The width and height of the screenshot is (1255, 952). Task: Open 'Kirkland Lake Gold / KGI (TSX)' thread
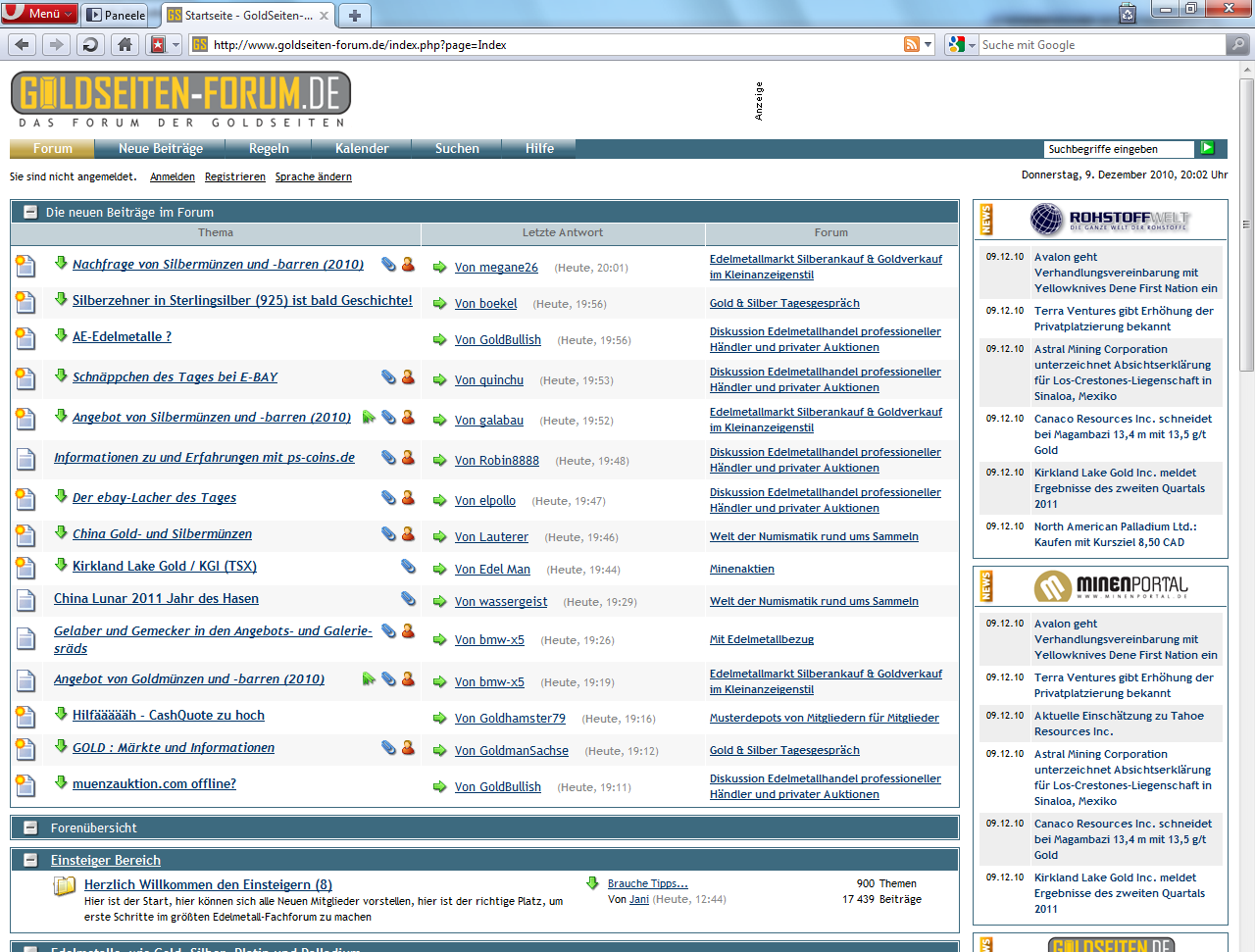(164, 566)
